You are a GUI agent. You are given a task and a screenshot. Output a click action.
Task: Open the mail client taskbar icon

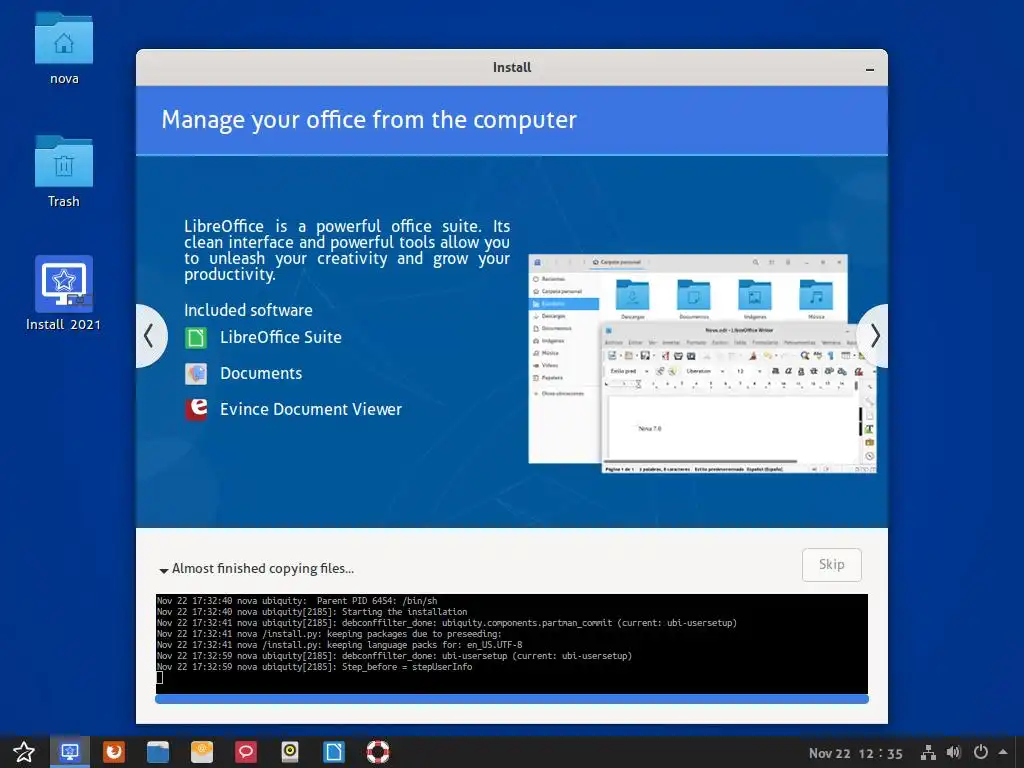pos(202,752)
